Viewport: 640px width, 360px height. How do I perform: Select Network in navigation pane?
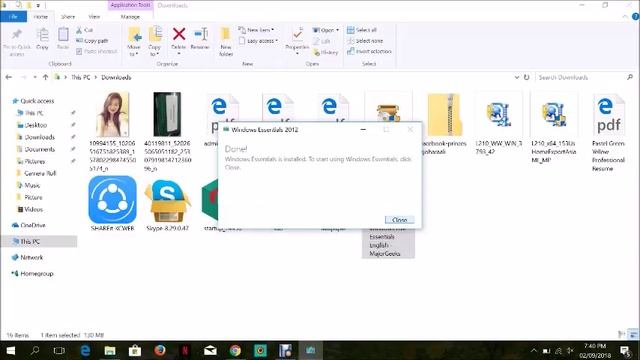(x=31, y=258)
